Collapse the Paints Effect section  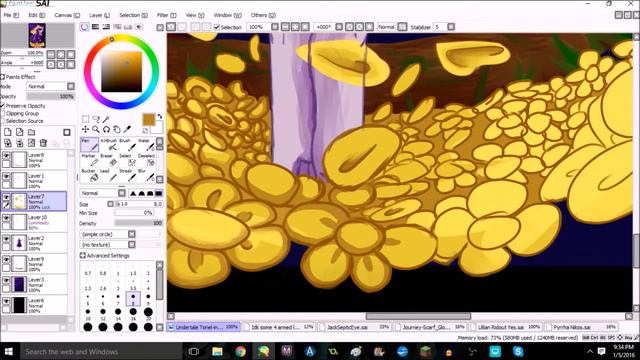pyautogui.click(x=2, y=77)
